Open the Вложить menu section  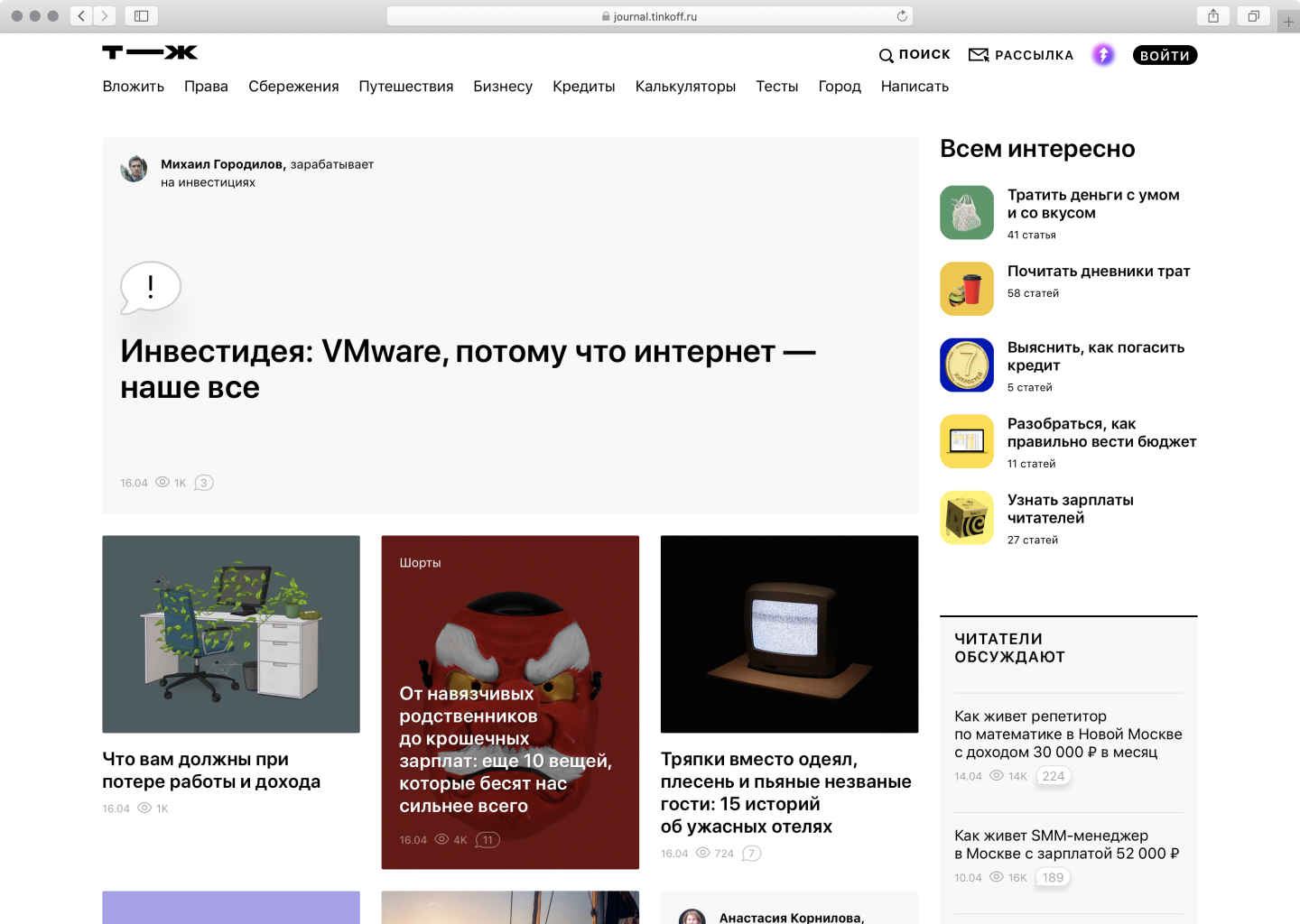134,87
